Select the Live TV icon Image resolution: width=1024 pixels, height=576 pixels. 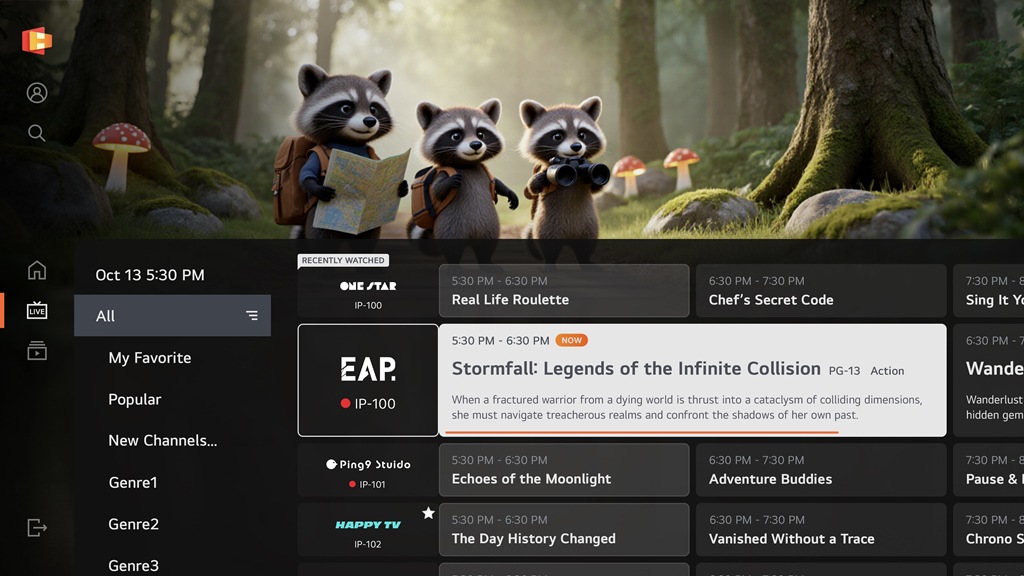point(37,310)
